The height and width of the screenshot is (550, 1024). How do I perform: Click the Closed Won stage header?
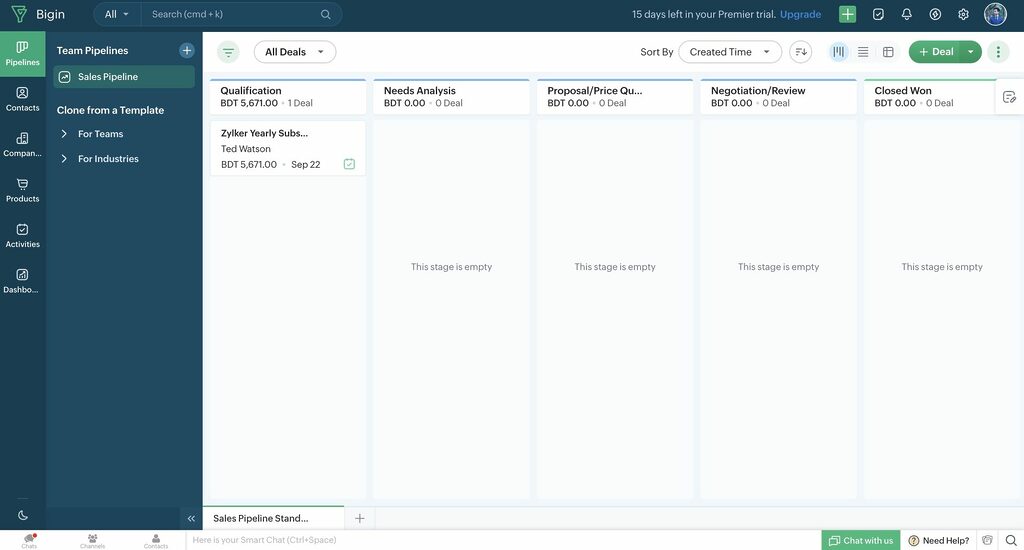click(930, 96)
